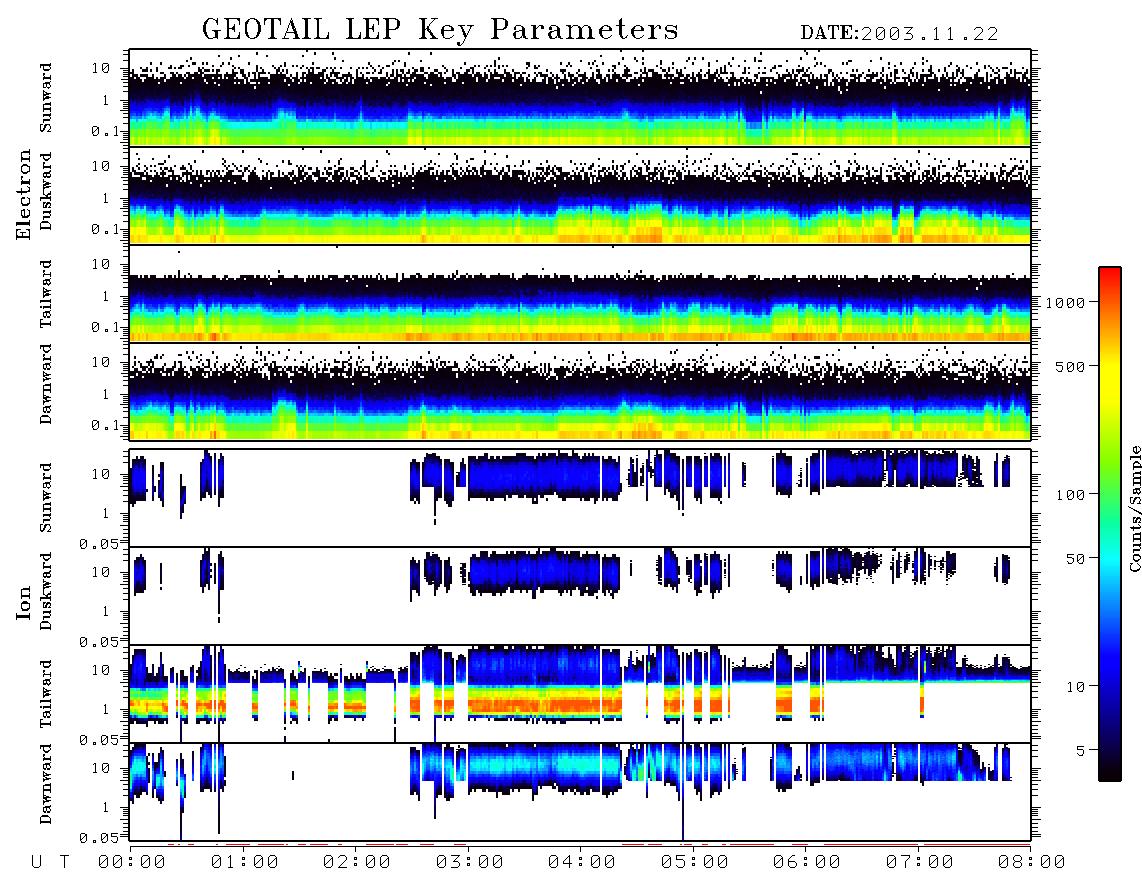
Task: Click the 0.05 tick of Ion Sunward axis
Action: (x=98, y=543)
